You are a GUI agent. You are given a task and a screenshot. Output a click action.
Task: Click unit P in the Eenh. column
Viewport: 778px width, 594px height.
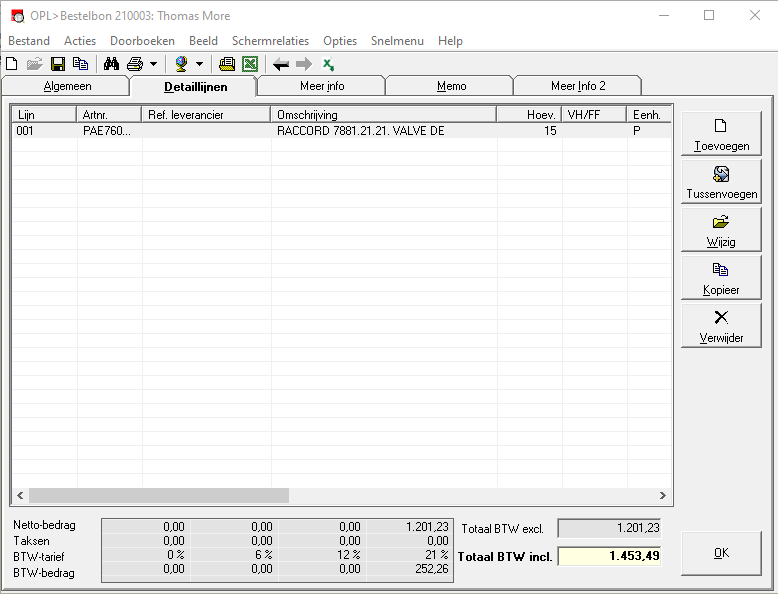tap(637, 131)
